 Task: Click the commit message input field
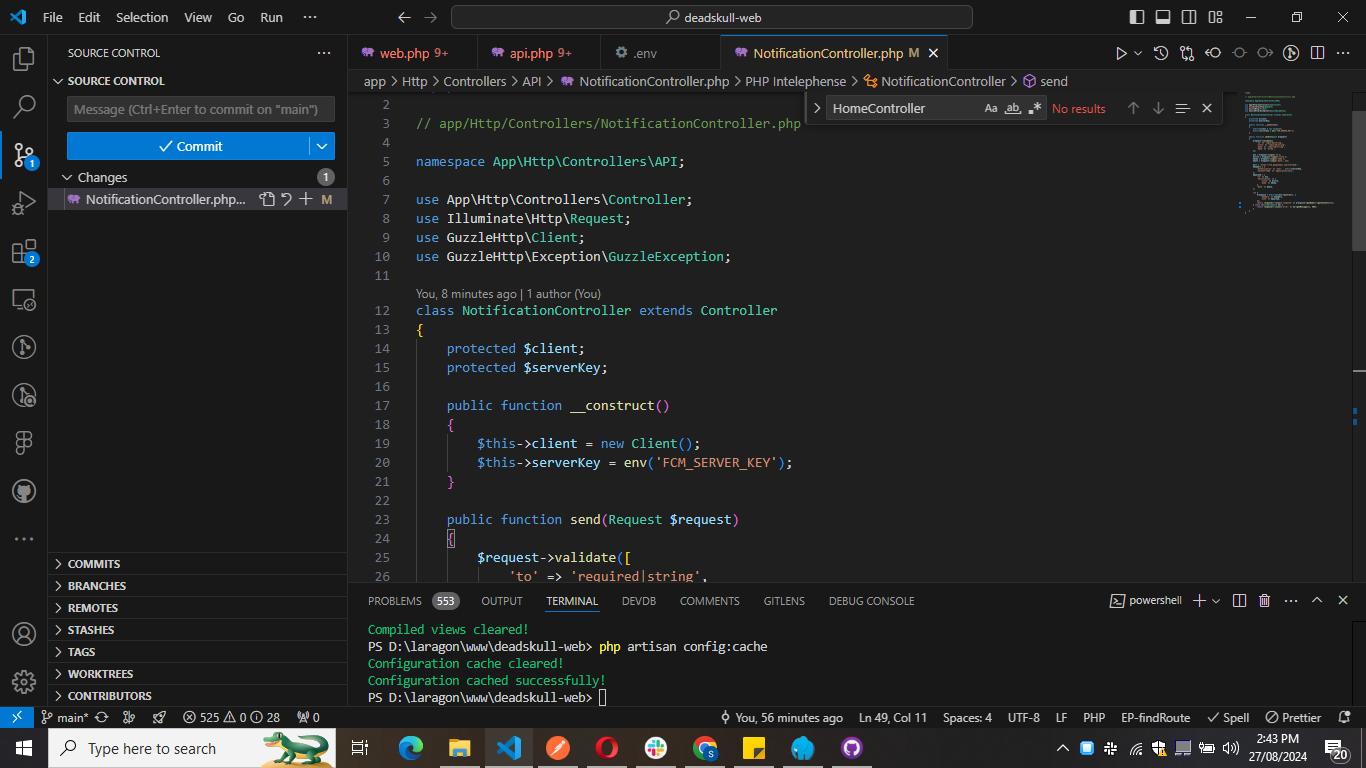[x=200, y=109]
